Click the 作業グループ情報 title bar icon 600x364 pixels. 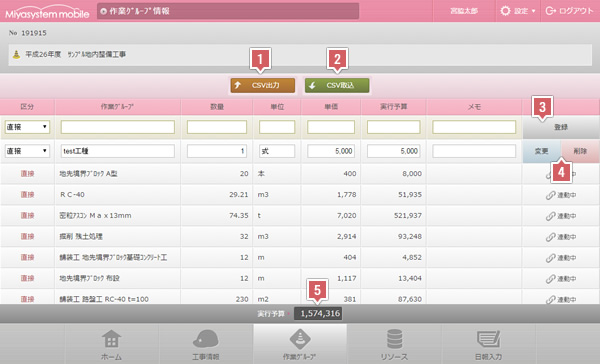click(103, 11)
